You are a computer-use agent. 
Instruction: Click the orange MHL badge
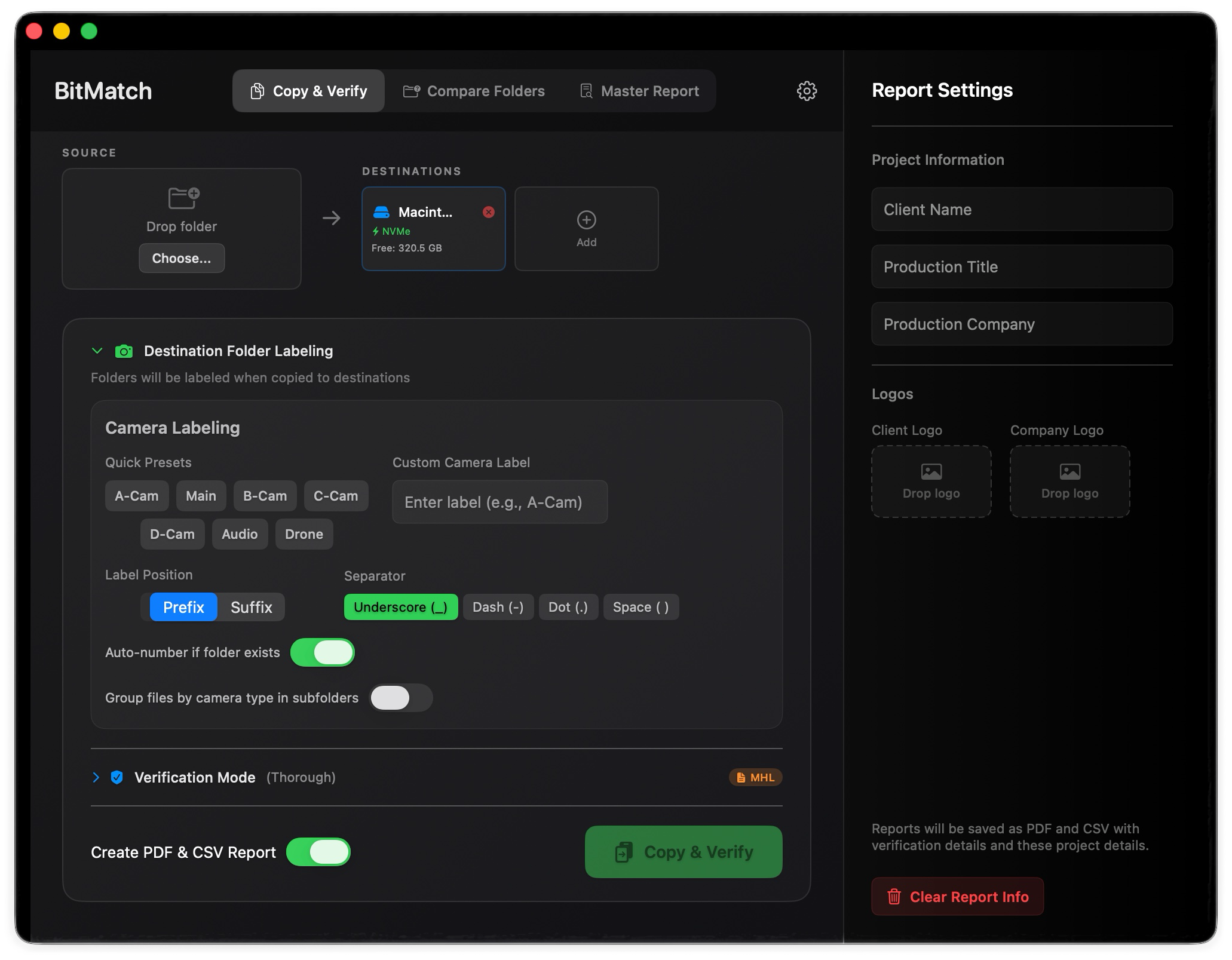pos(755,777)
